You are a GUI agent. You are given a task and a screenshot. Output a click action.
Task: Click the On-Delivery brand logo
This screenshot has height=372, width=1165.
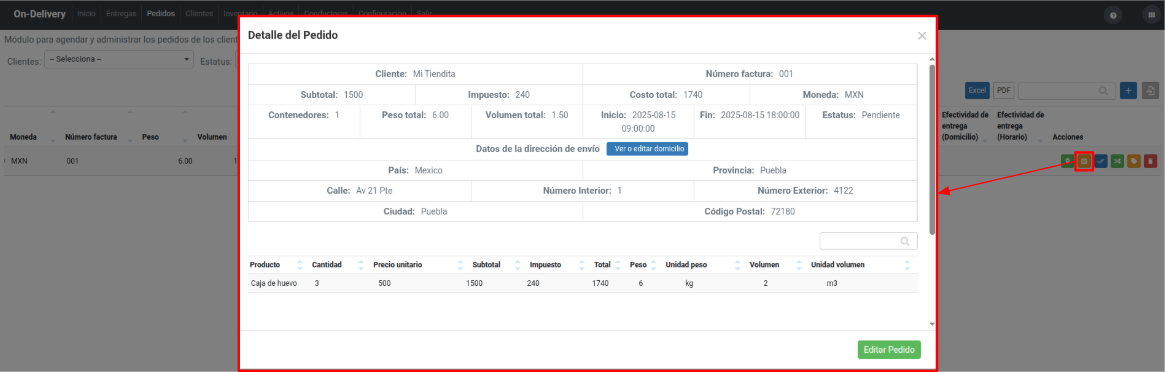(39, 14)
